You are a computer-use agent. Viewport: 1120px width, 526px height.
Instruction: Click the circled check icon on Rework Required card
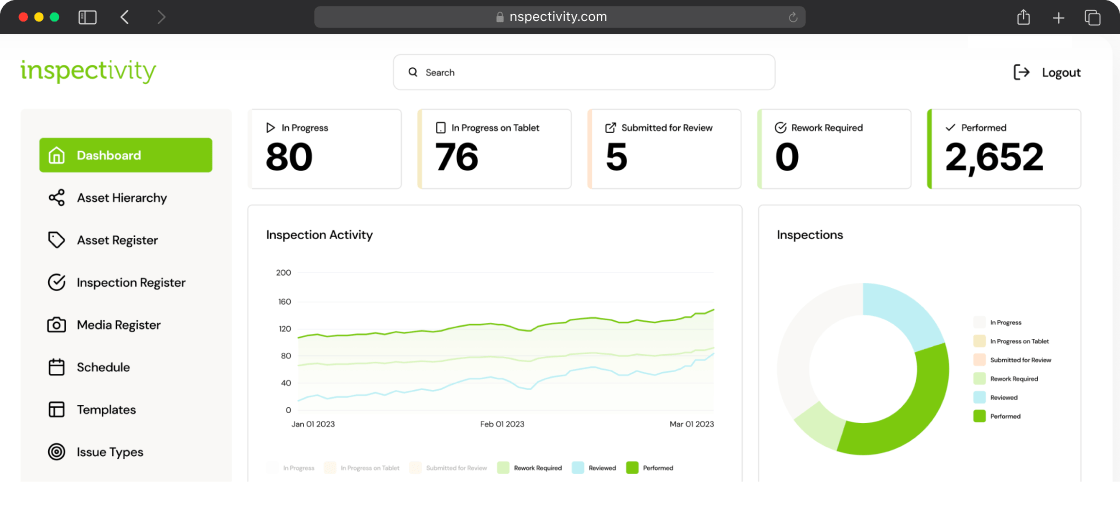781,128
